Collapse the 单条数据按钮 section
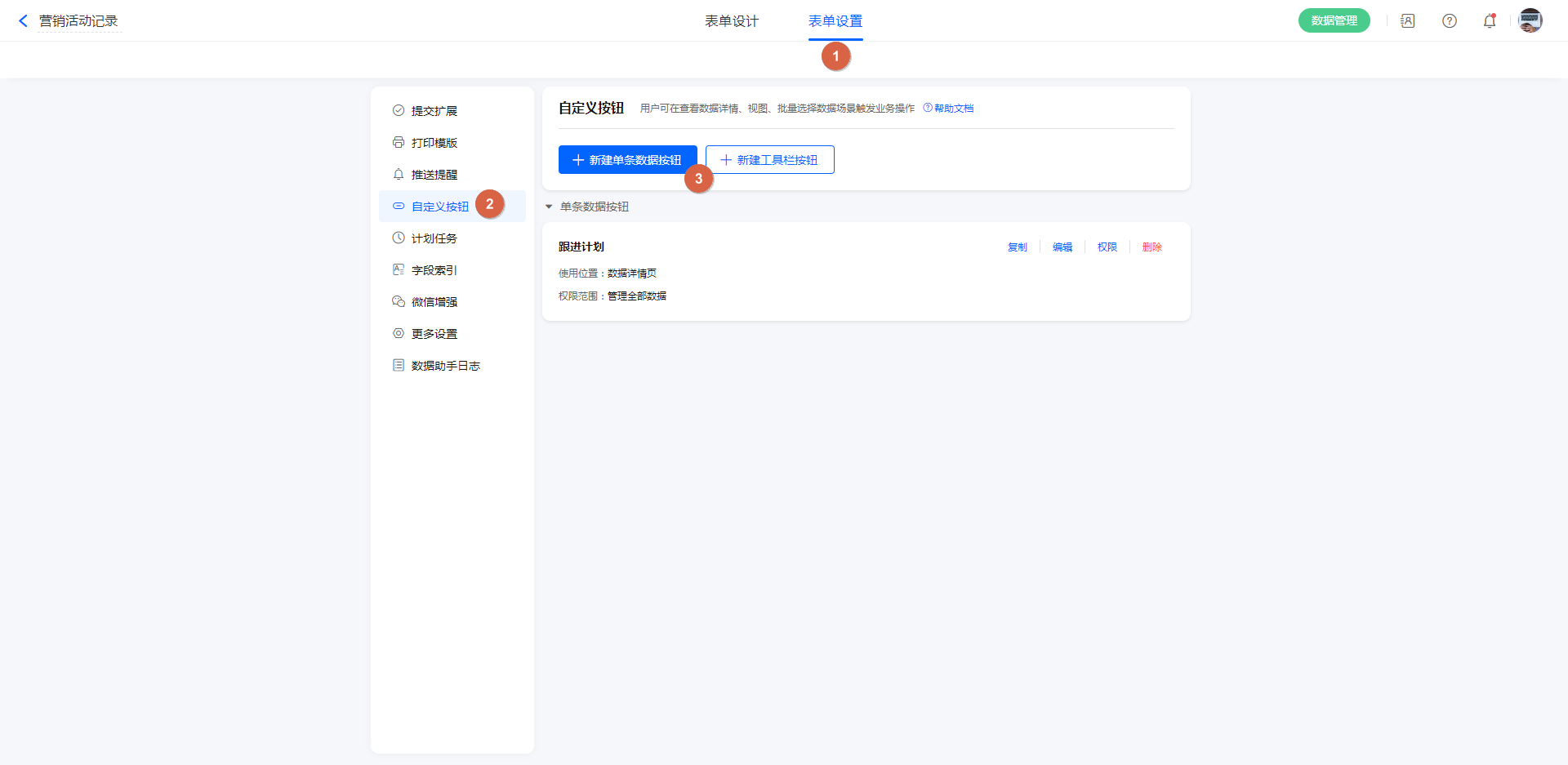The height and width of the screenshot is (765, 1568). click(549, 207)
